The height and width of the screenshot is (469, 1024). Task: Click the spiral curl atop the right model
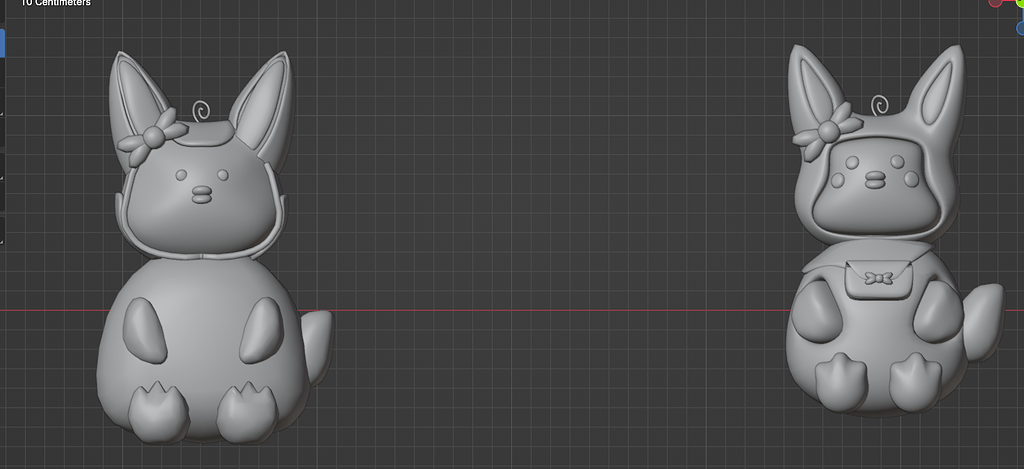[879, 105]
